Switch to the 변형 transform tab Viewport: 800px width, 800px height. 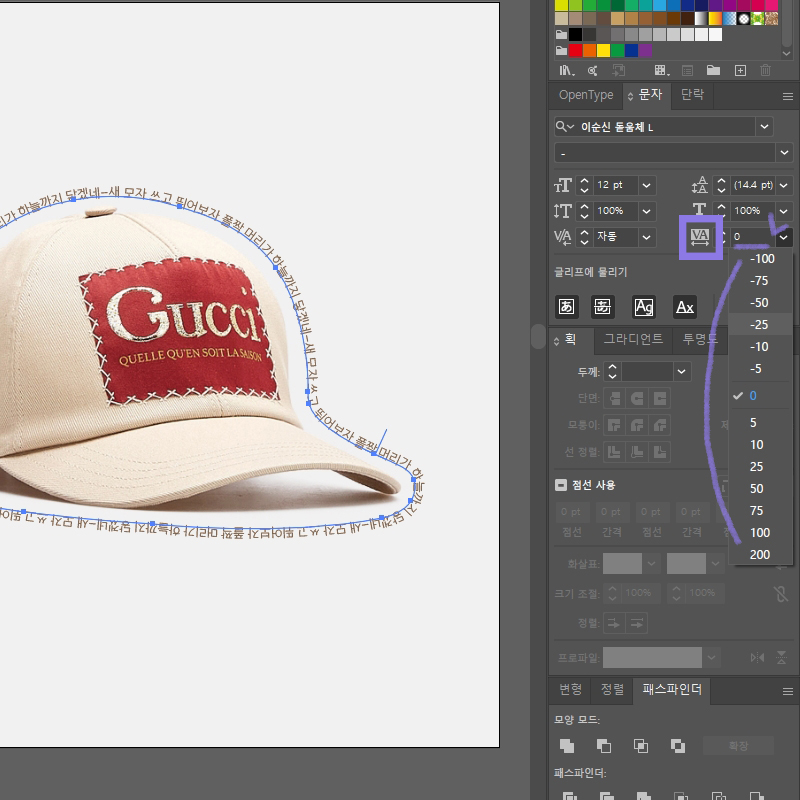click(570, 690)
